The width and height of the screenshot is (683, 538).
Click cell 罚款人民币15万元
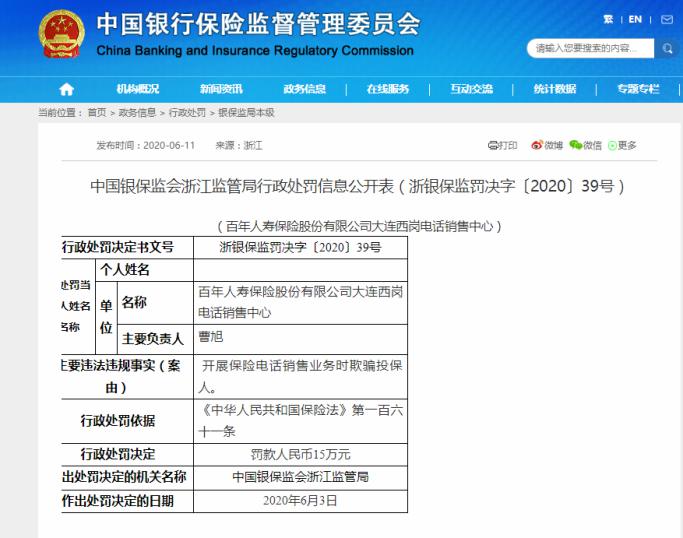[300, 454]
